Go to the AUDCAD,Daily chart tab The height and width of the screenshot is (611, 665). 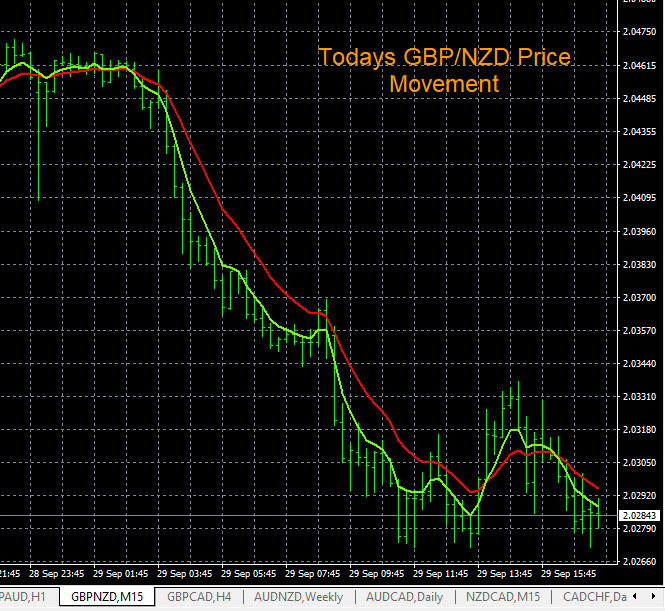point(404,597)
